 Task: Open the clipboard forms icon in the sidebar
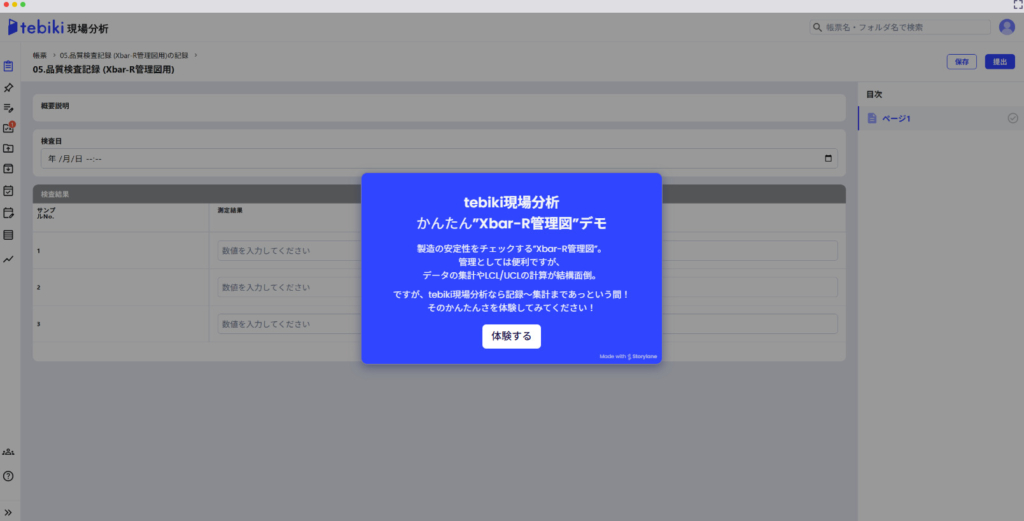[x=9, y=66]
